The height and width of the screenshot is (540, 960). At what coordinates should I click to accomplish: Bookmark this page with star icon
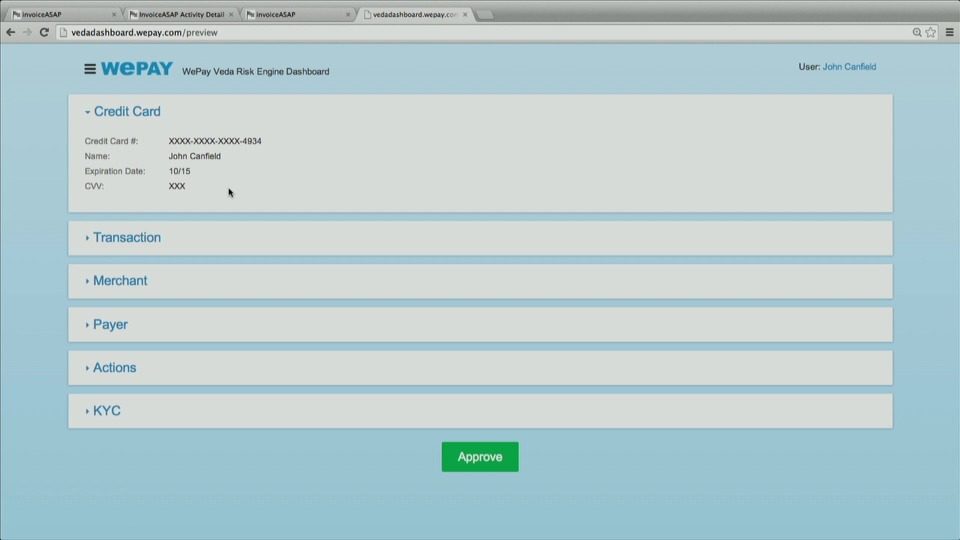[931, 32]
